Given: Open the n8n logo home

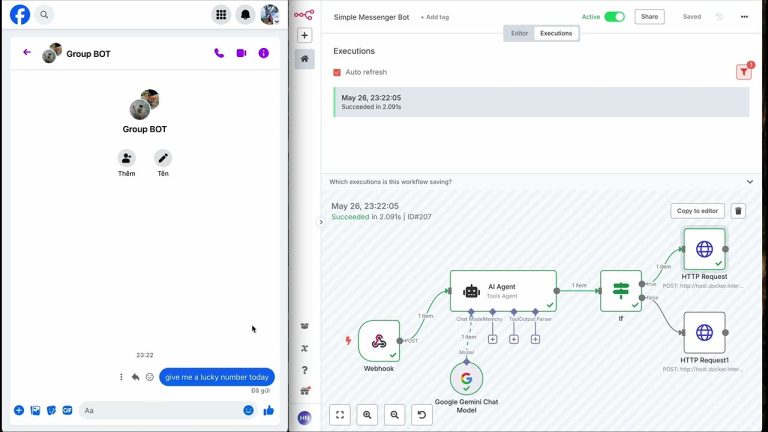Looking at the screenshot, I should tap(304, 15).
